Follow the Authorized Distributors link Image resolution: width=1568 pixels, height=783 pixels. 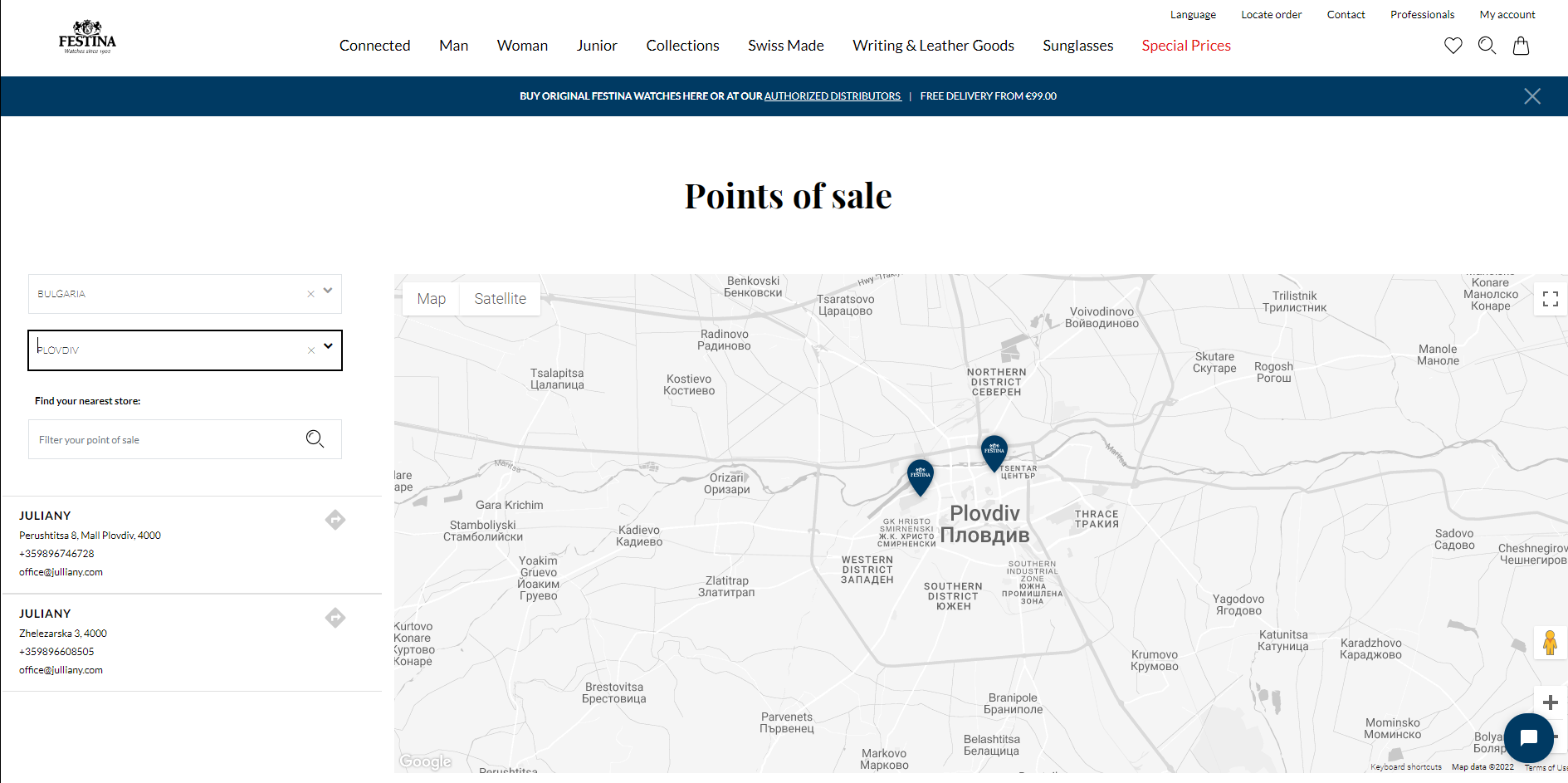(832, 96)
